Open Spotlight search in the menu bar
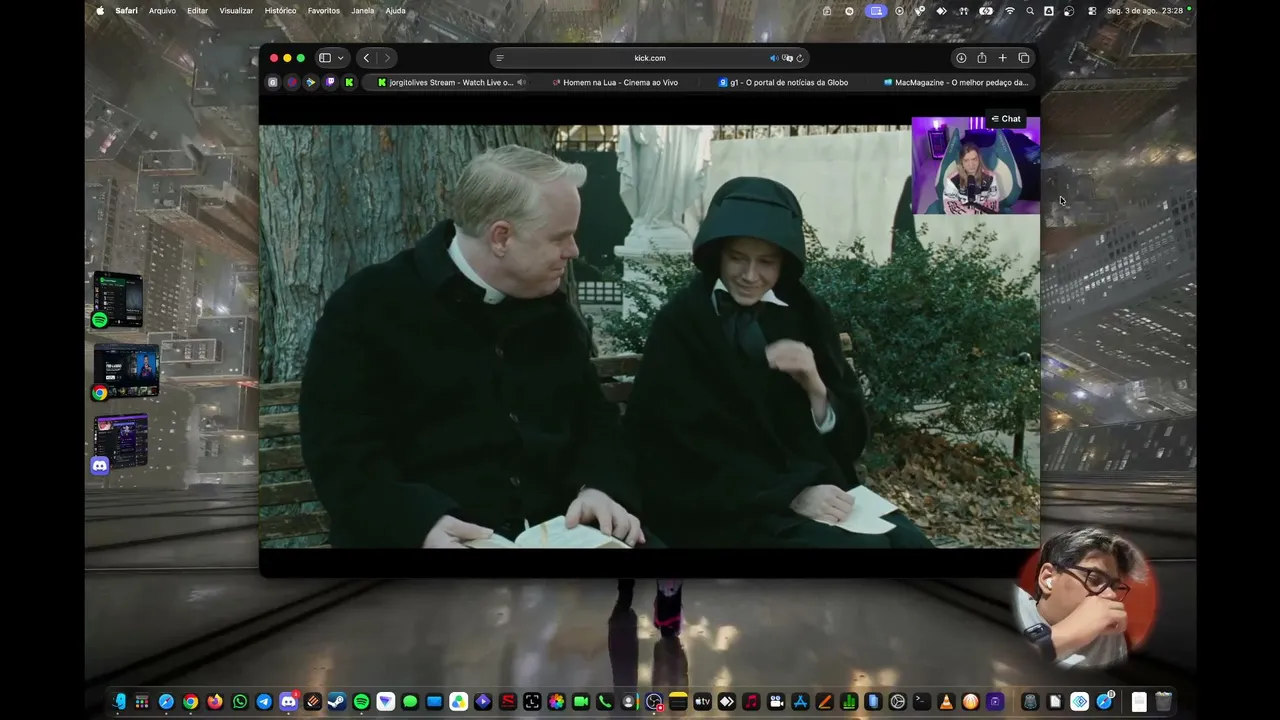The width and height of the screenshot is (1280, 720). [x=1030, y=11]
